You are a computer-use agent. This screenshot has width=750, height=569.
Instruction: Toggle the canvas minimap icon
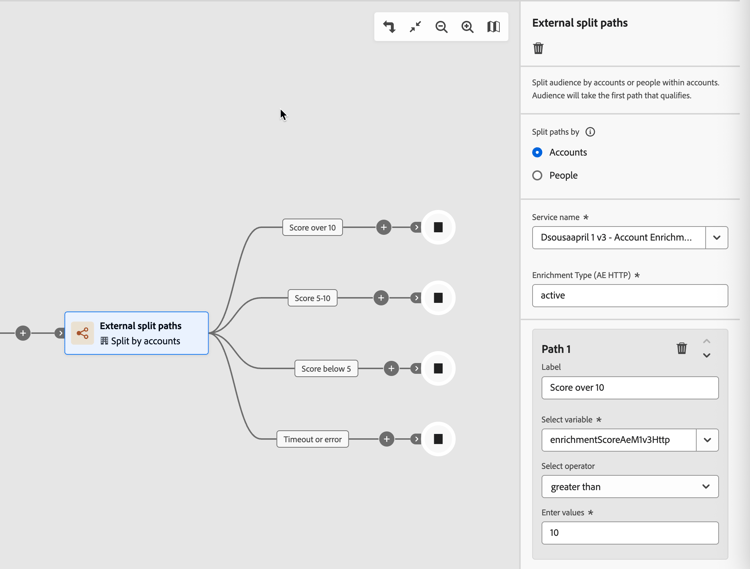click(493, 27)
